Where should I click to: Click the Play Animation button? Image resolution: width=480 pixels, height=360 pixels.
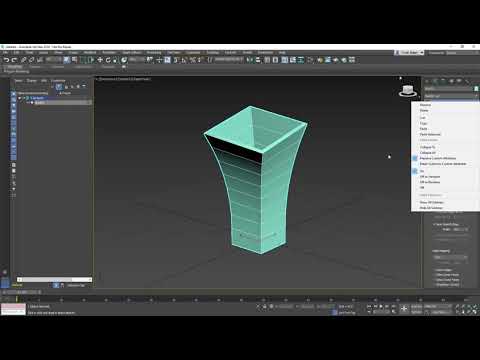(381, 306)
